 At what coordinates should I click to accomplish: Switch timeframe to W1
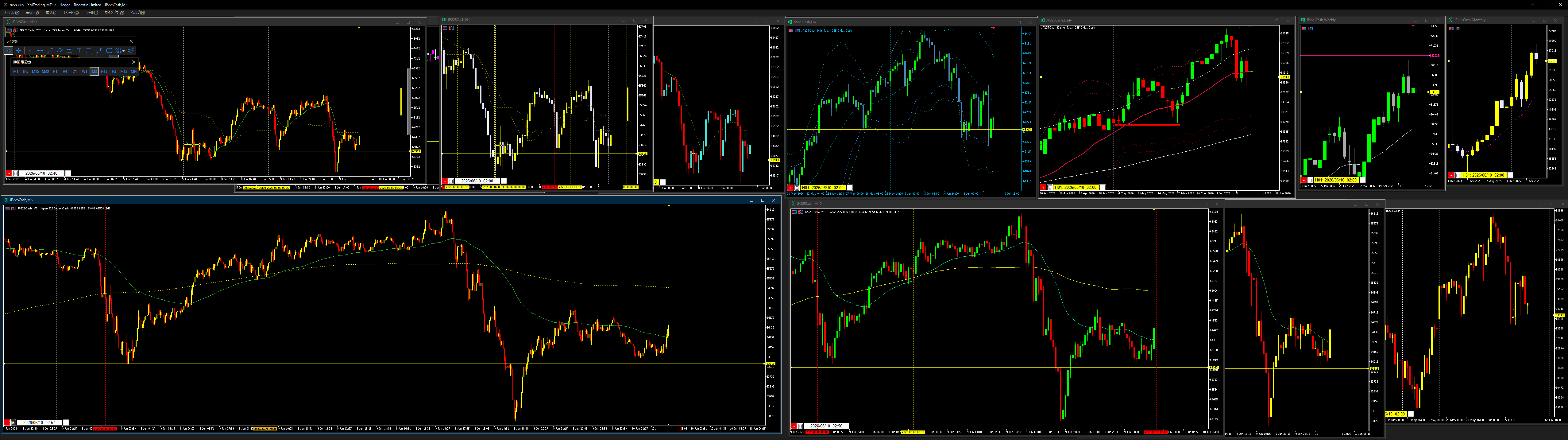click(x=85, y=71)
